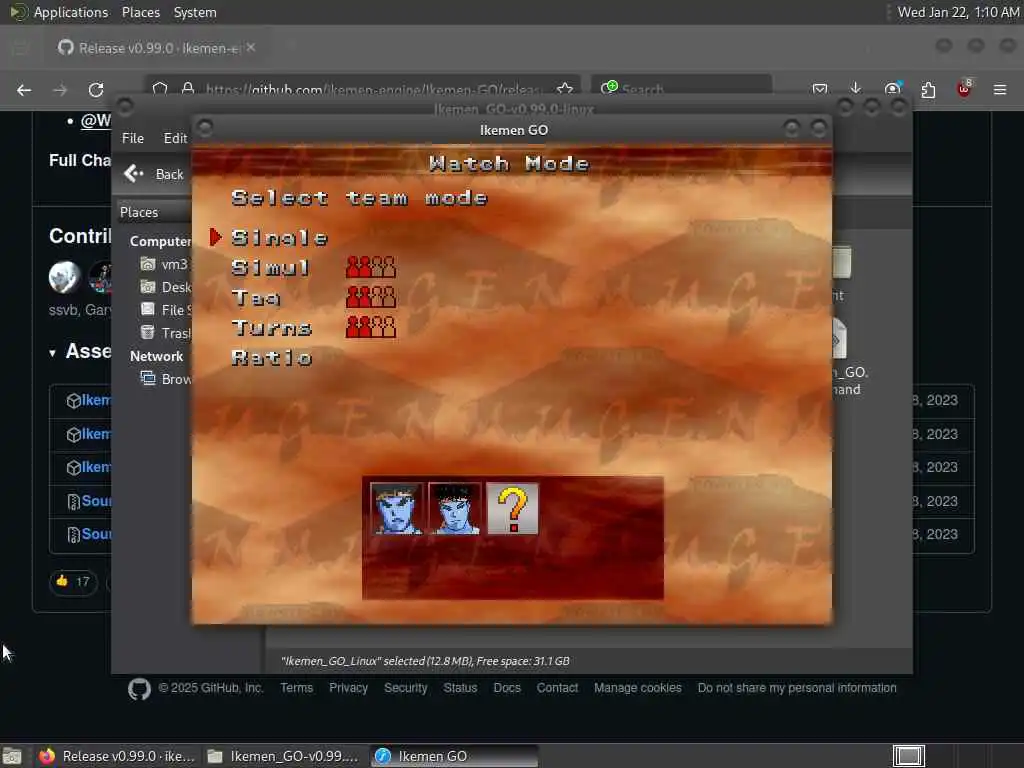Click Do not share my personal information
1024x768 pixels.
click(797, 688)
